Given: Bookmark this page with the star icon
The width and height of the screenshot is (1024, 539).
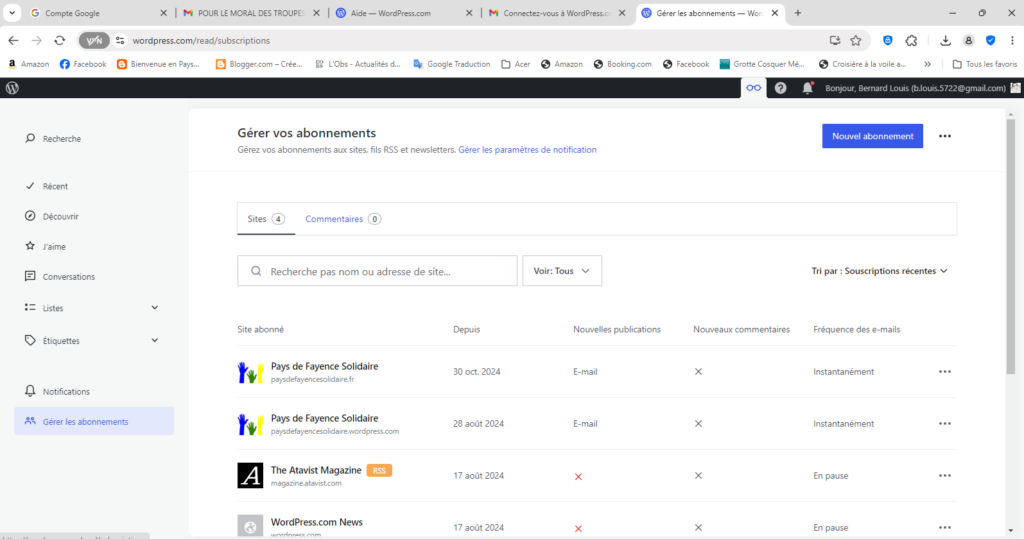Looking at the screenshot, I should 856,40.
